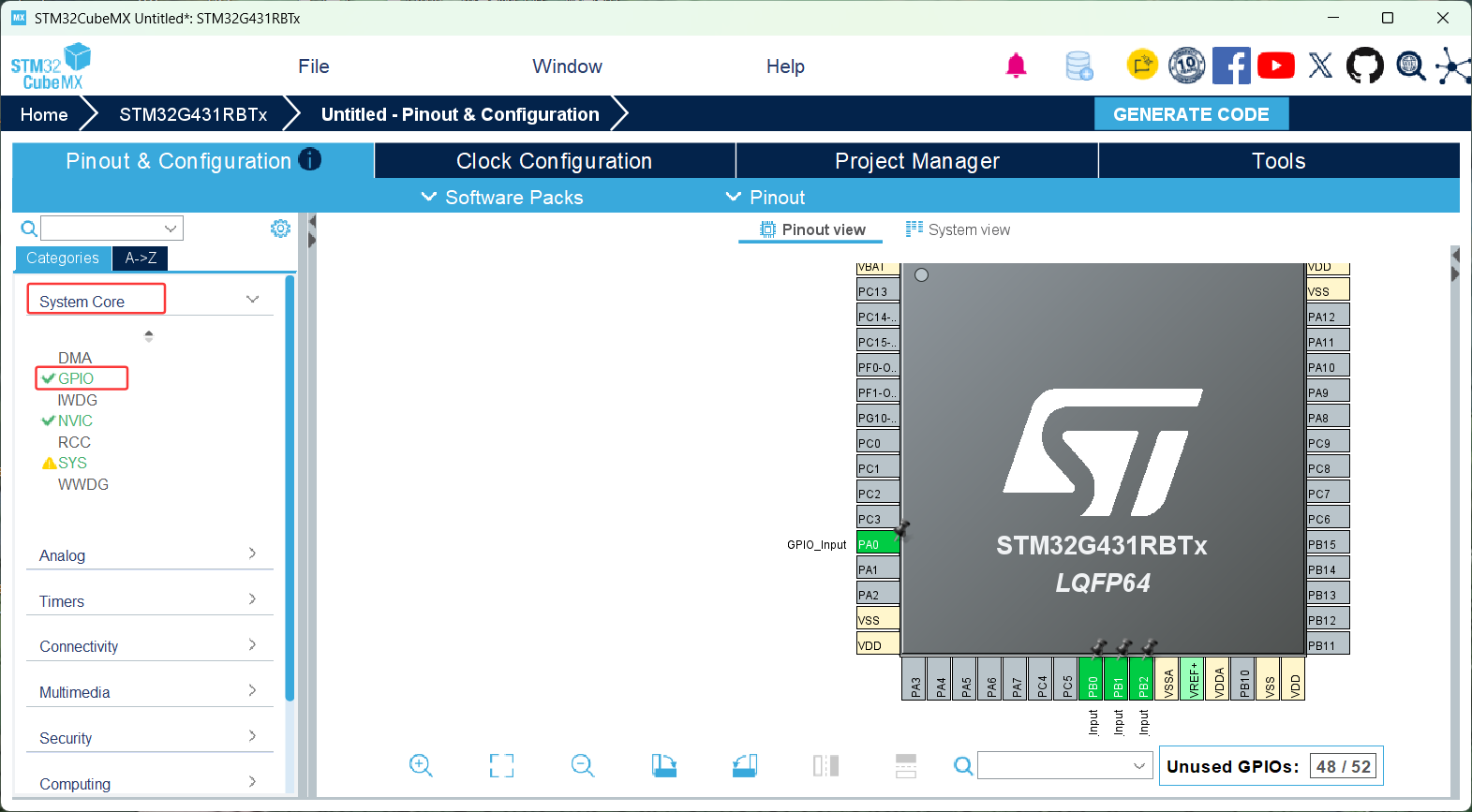1472x812 pixels.
Task: Open the Software Packs dropdown
Action: pos(502,197)
